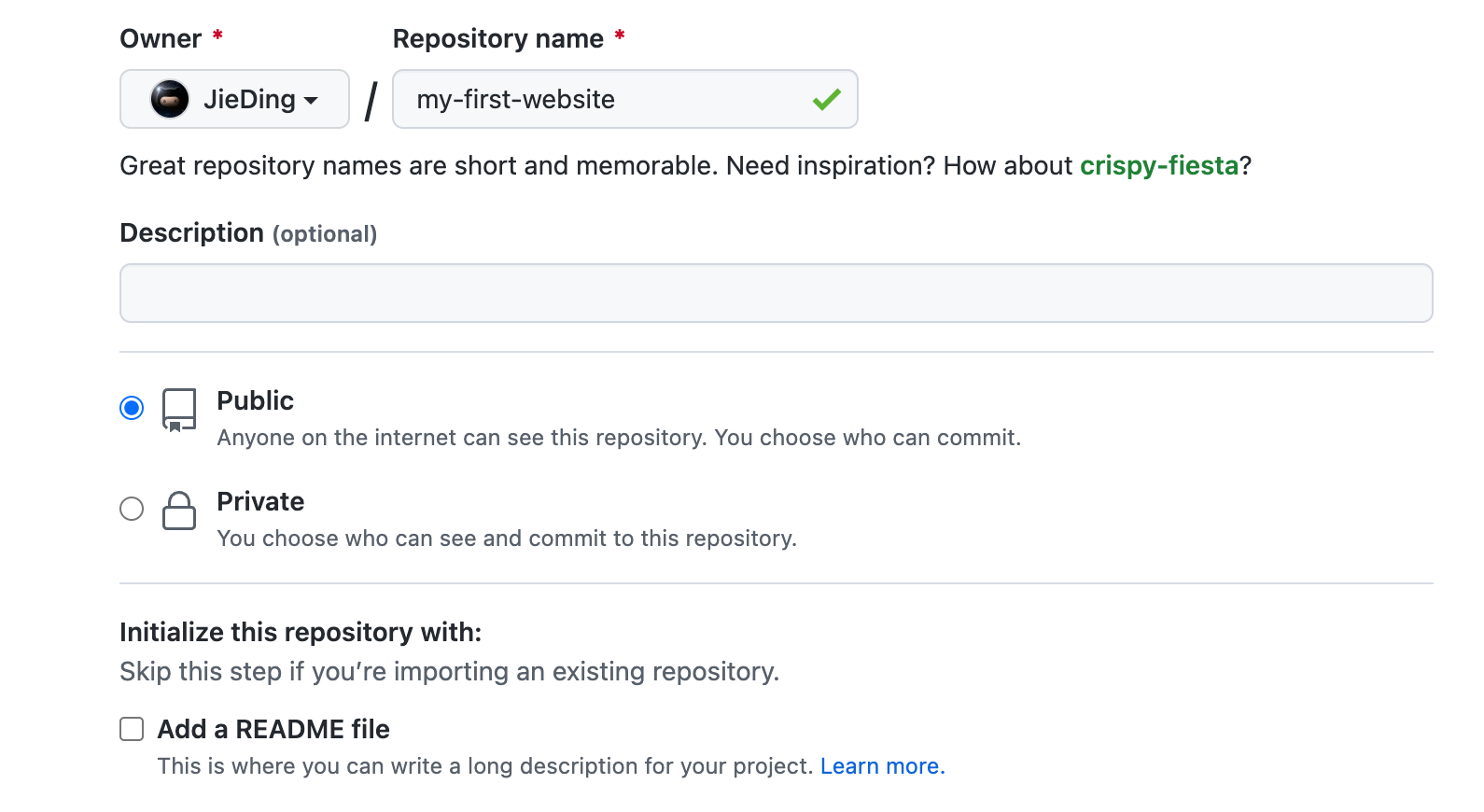Focus the Repository name text field
This screenshot has height=812, width=1484.
click(x=607, y=99)
